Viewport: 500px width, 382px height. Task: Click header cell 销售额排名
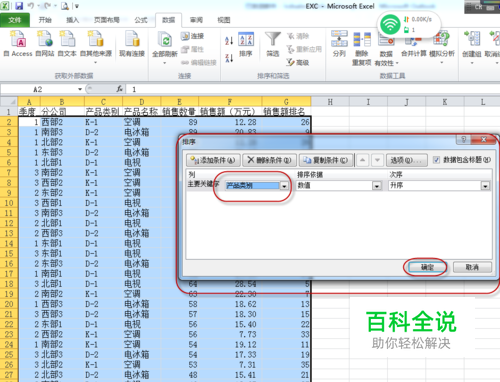point(286,111)
